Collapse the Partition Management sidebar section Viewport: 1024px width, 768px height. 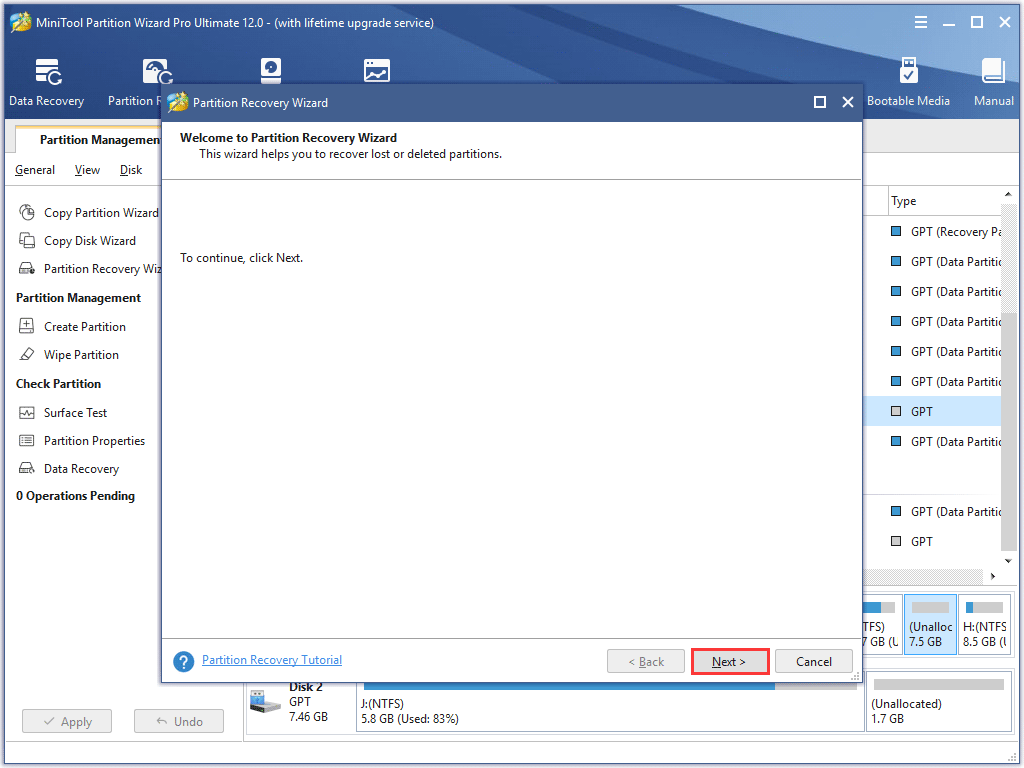pos(78,298)
